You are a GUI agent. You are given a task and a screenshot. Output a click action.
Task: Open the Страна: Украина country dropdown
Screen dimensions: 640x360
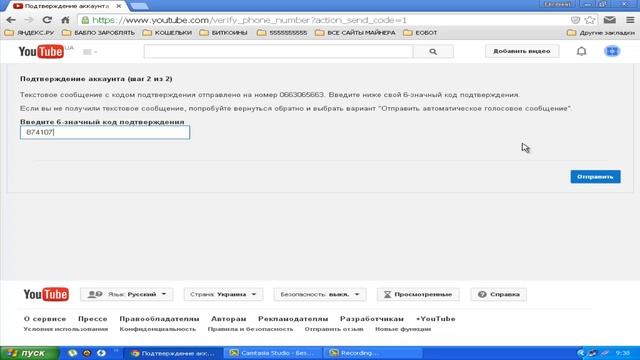223,294
